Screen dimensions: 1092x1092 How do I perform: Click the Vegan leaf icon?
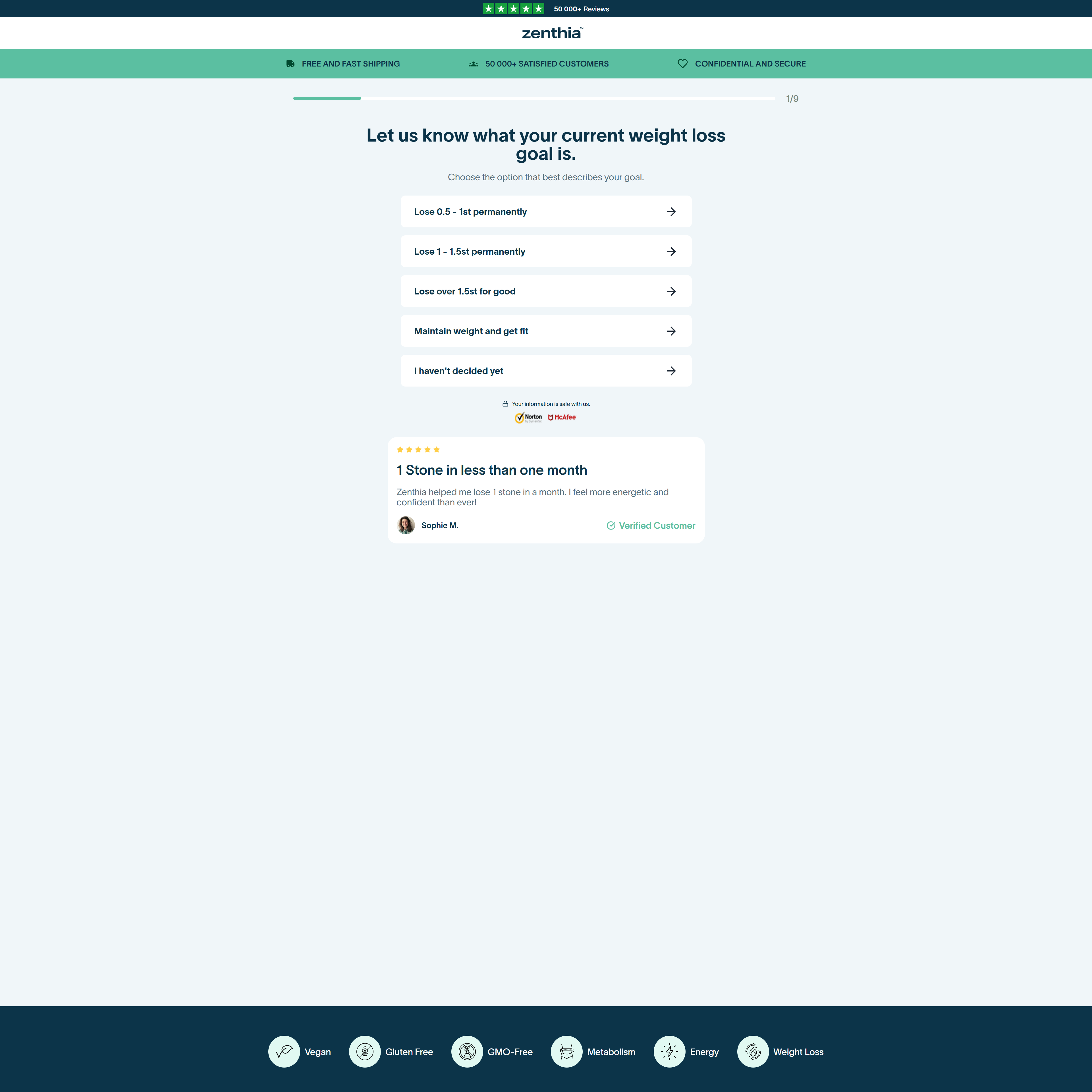(284, 1051)
